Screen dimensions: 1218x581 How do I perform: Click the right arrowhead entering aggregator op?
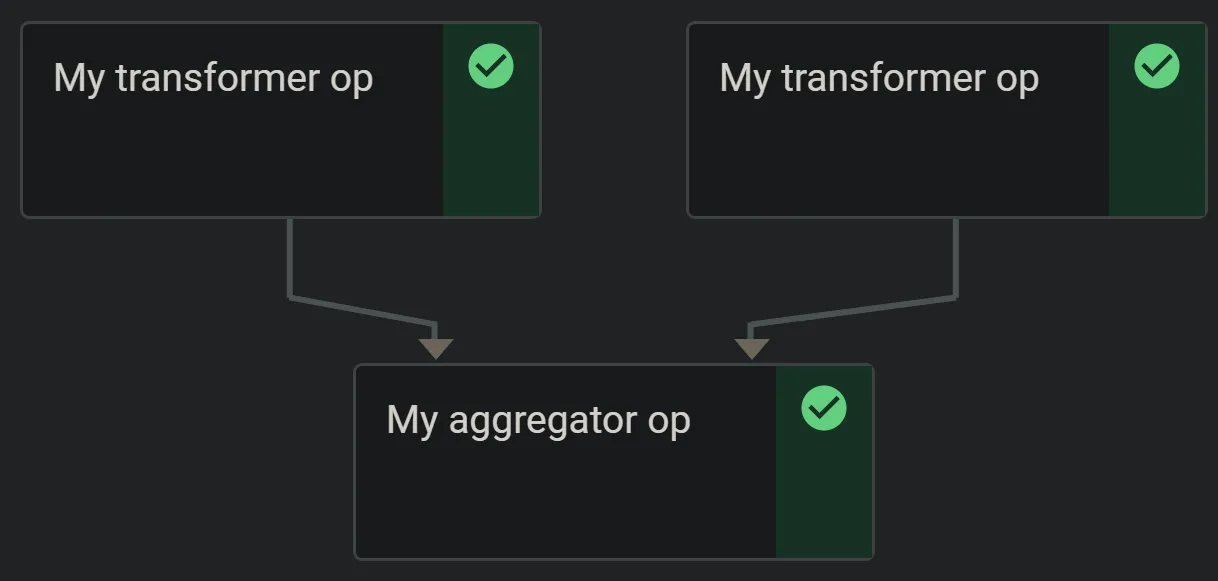(752, 347)
